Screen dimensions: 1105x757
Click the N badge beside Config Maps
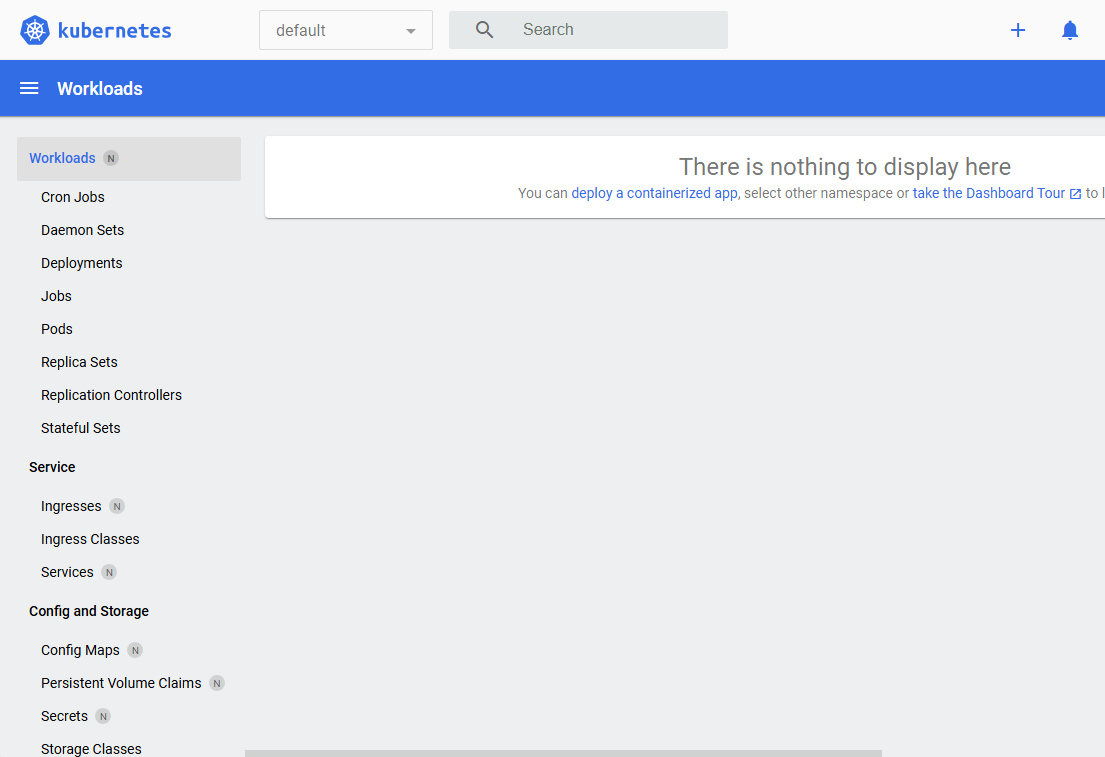coord(135,651)
